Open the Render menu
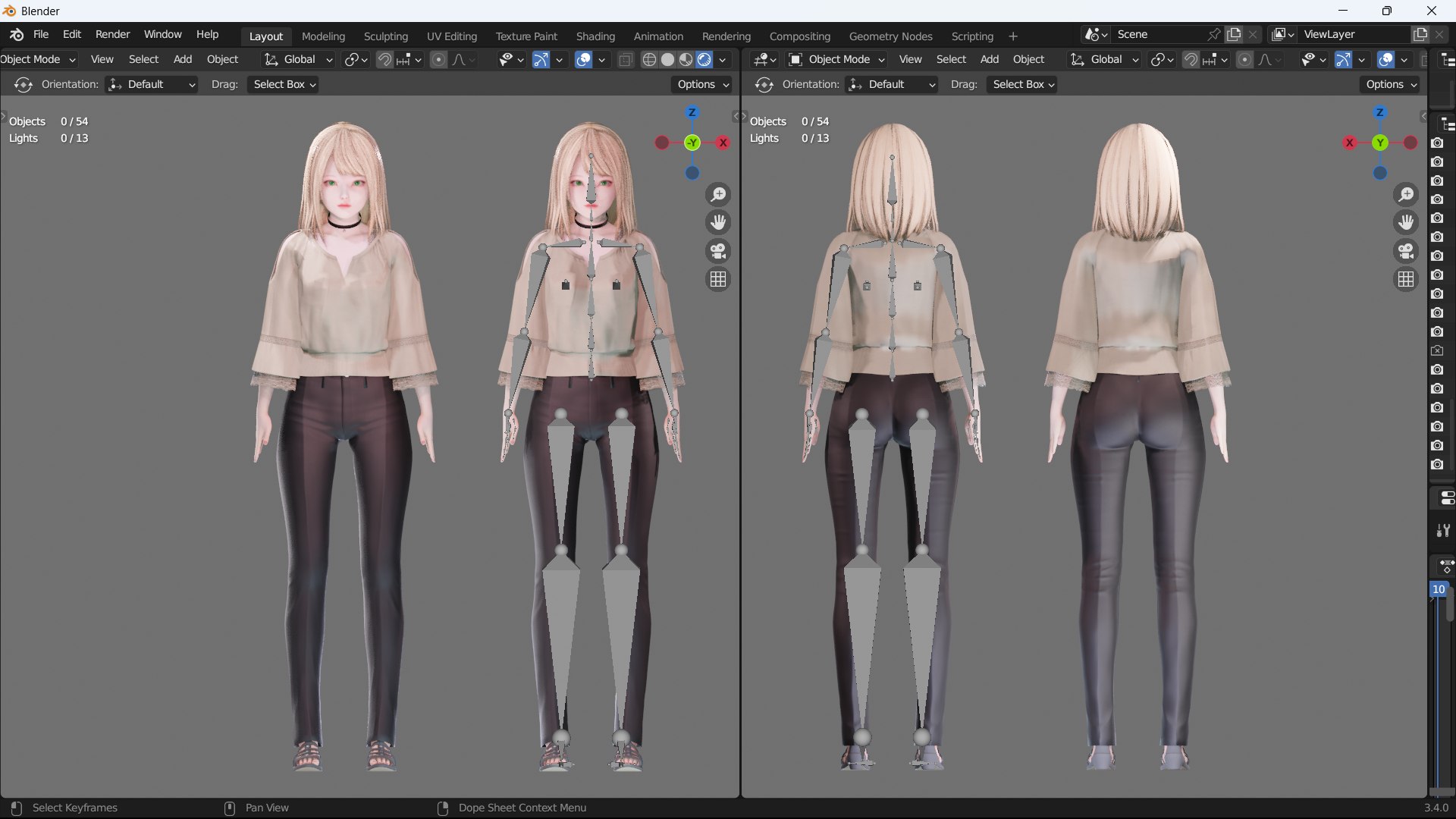 tap(112, 35)
